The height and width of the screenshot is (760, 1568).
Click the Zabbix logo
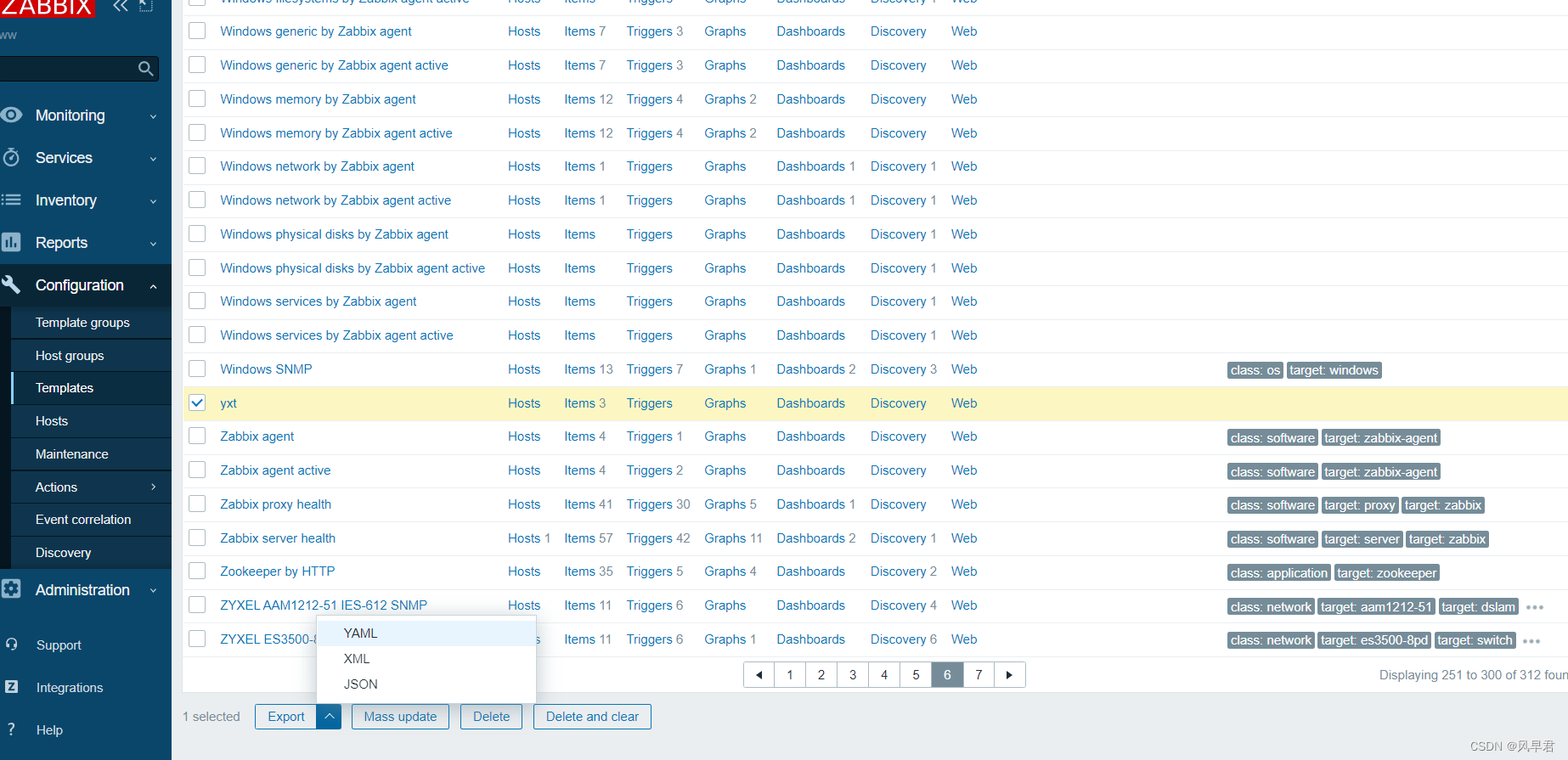(x=46, y=8)
